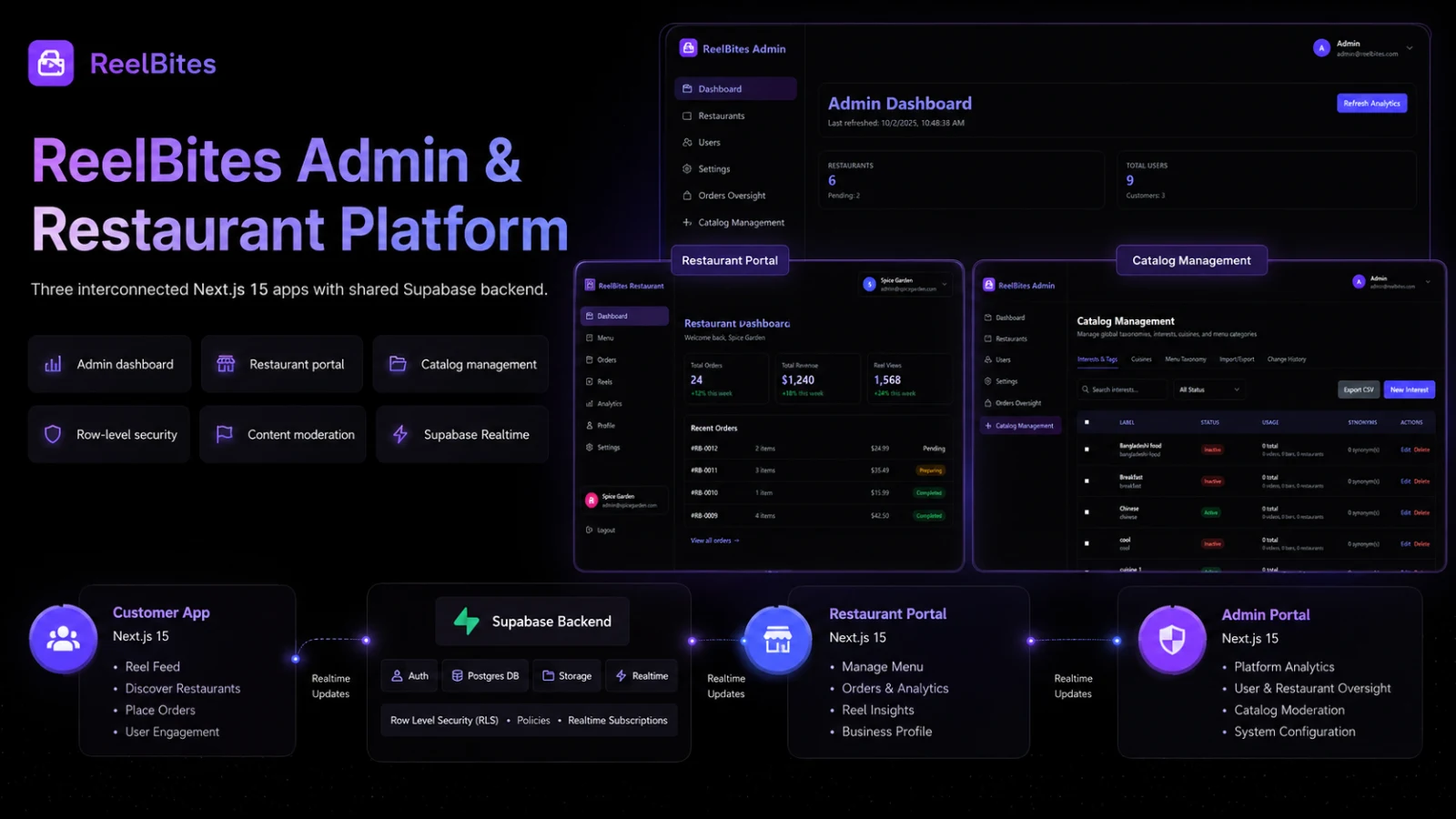Image resolution: width=1456 pixels, height=819 pixels.
Task: Switch to the Import/Export tab
Action: click(x=1237, y=359)
